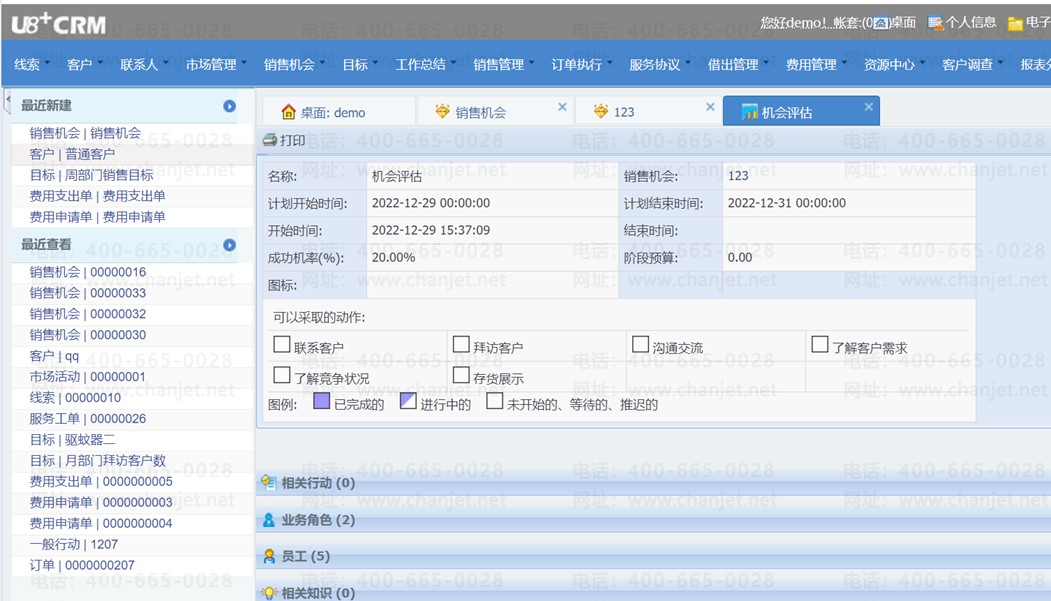Open 个人信息 icon in top header

[x=935, y=23]
